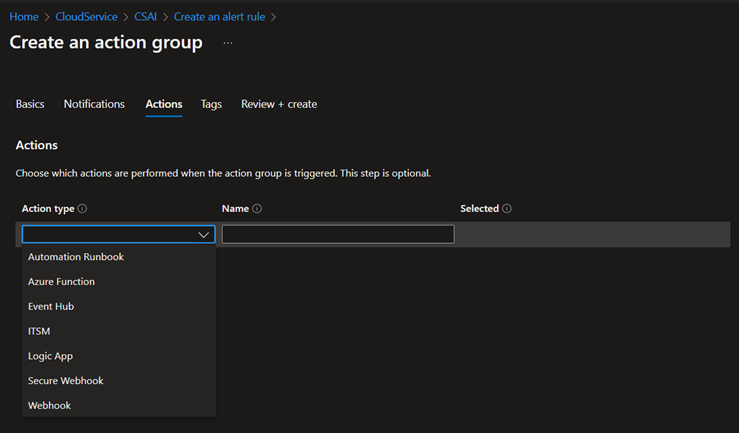Image resolution: width=739 pixels, height=433 pixels.
Task: Open the ellipsis menu beside page title
Action: coord(228,43)
